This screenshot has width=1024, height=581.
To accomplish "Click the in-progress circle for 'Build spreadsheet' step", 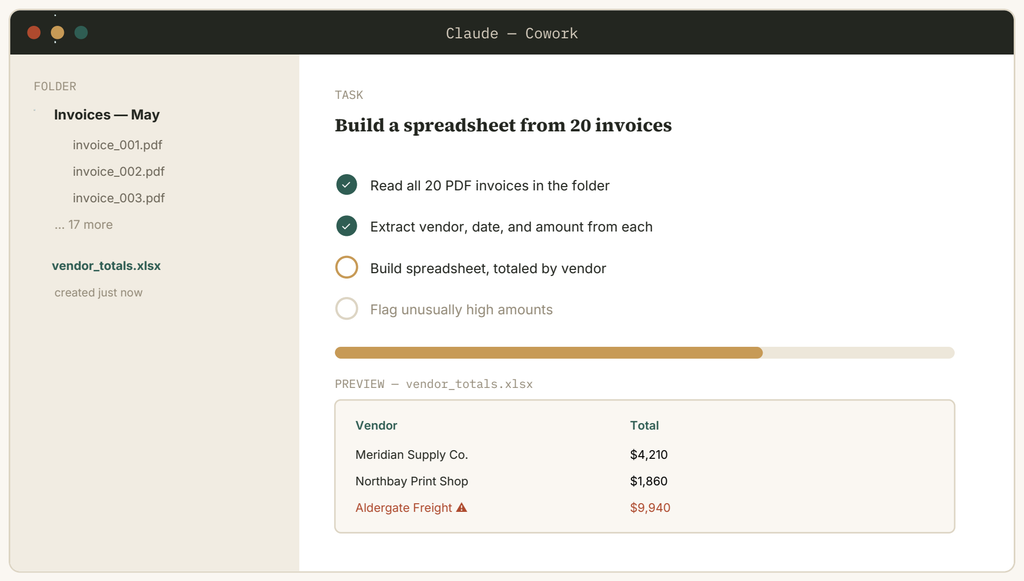I will coord(347,267).
